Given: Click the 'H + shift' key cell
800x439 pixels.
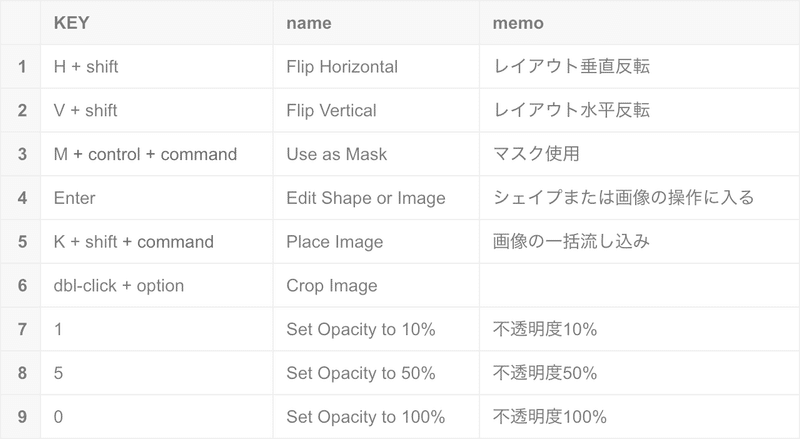Looking at the screenshot, I should [157, 66].
